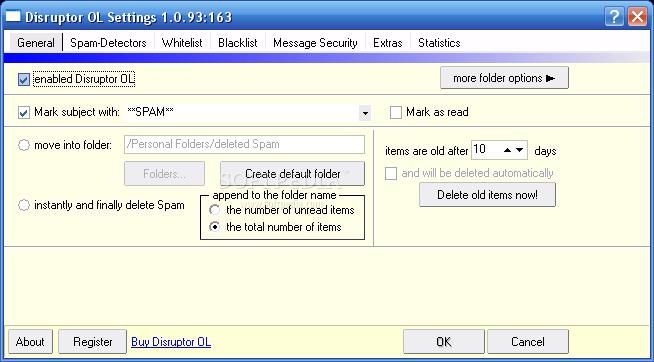Uncheck enabled Disruptor OL checkbox
Image resolution: width=654 pixels, height=362 pixels.
24,79
